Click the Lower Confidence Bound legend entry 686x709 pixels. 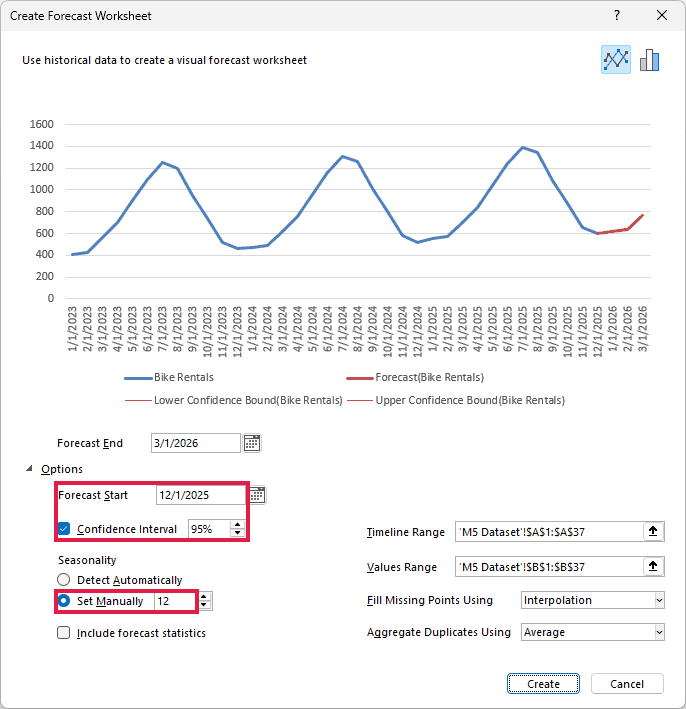pyautogui.click(x=233, y=400)
